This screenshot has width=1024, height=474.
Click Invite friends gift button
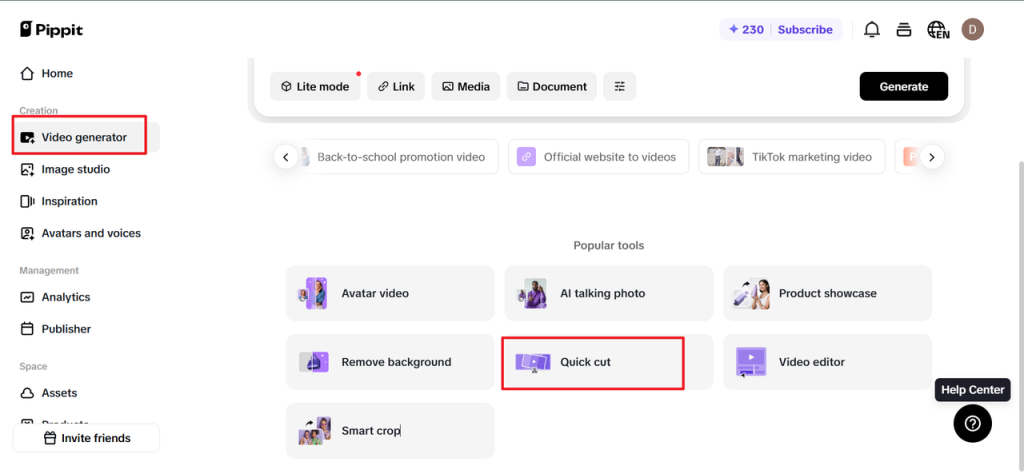86,438
